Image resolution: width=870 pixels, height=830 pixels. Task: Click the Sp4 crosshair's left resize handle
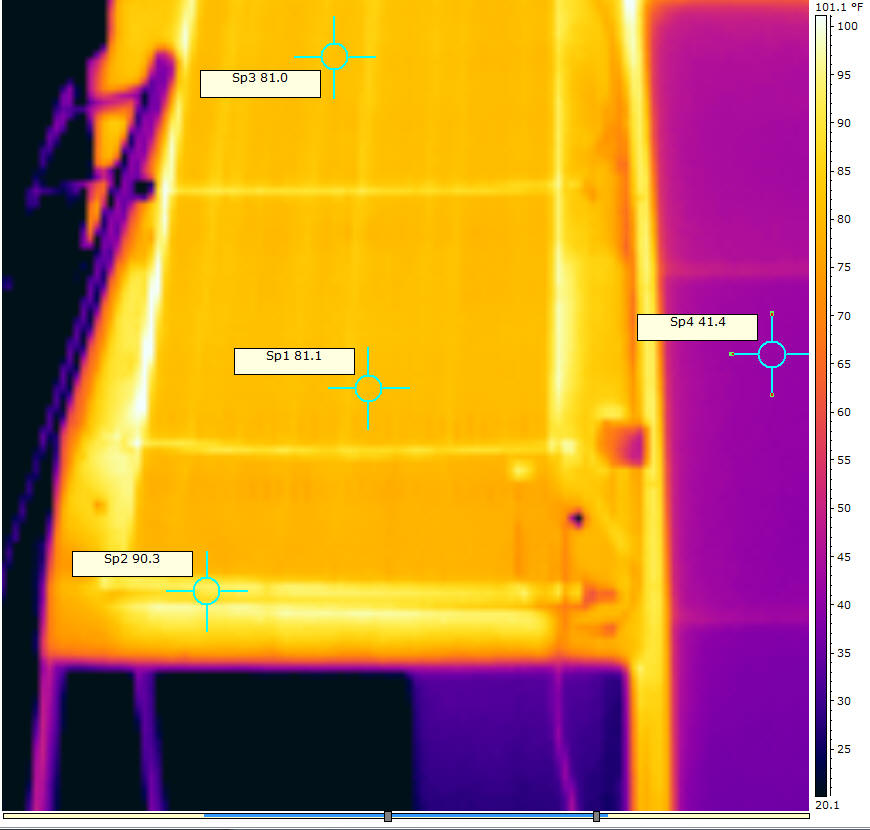pyautogui.click(x=731, y=354)
